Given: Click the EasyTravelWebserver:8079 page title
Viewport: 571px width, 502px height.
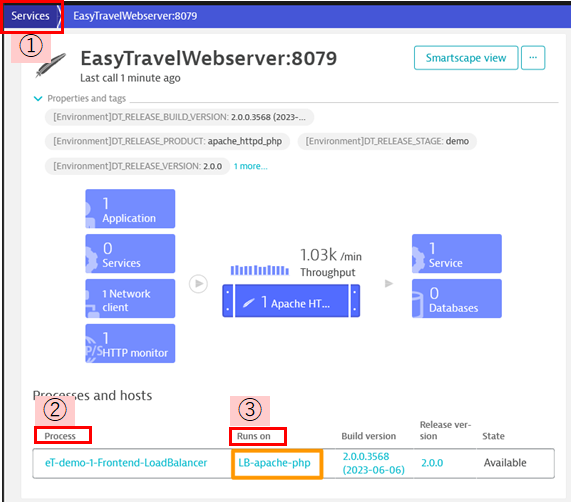Looking at the screenshot, I should pos(209,58).
